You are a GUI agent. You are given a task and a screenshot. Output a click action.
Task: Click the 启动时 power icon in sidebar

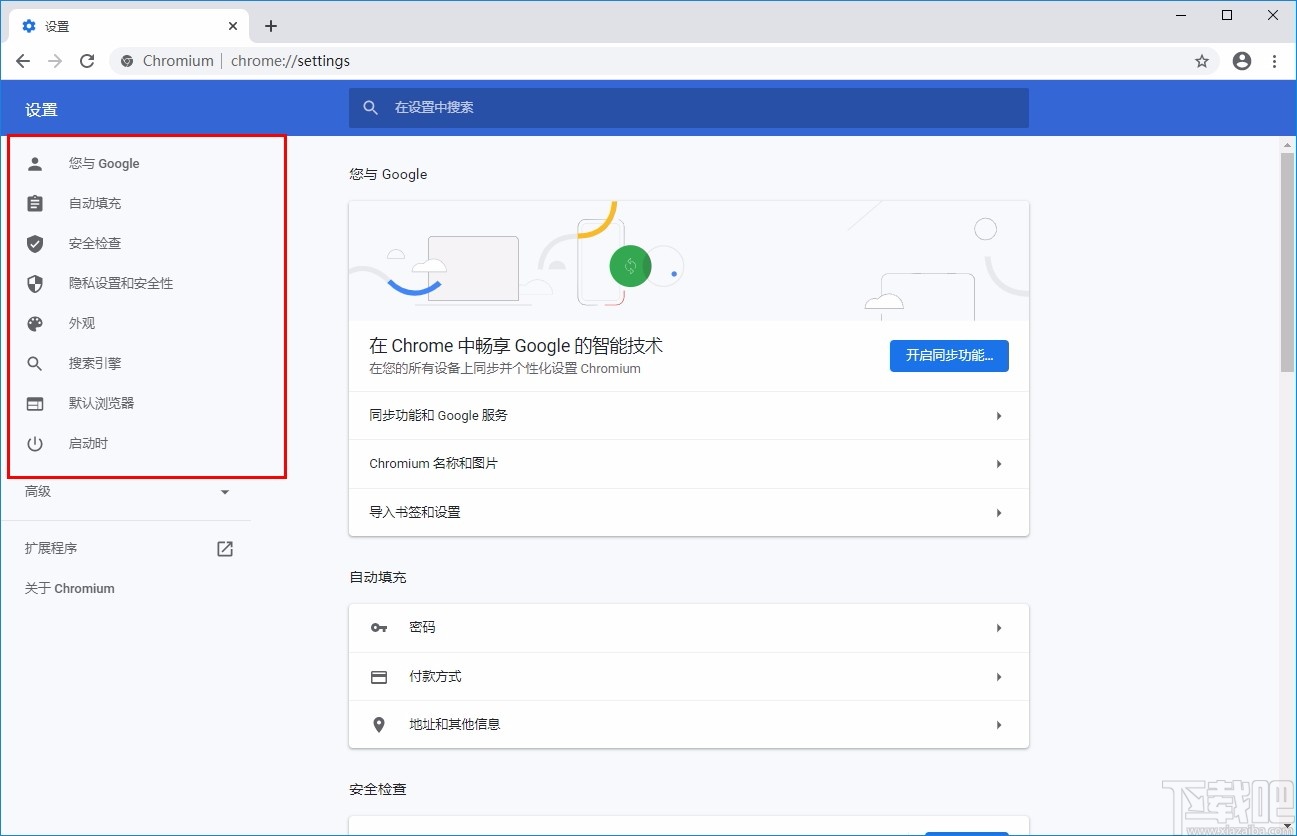[34, 443]
